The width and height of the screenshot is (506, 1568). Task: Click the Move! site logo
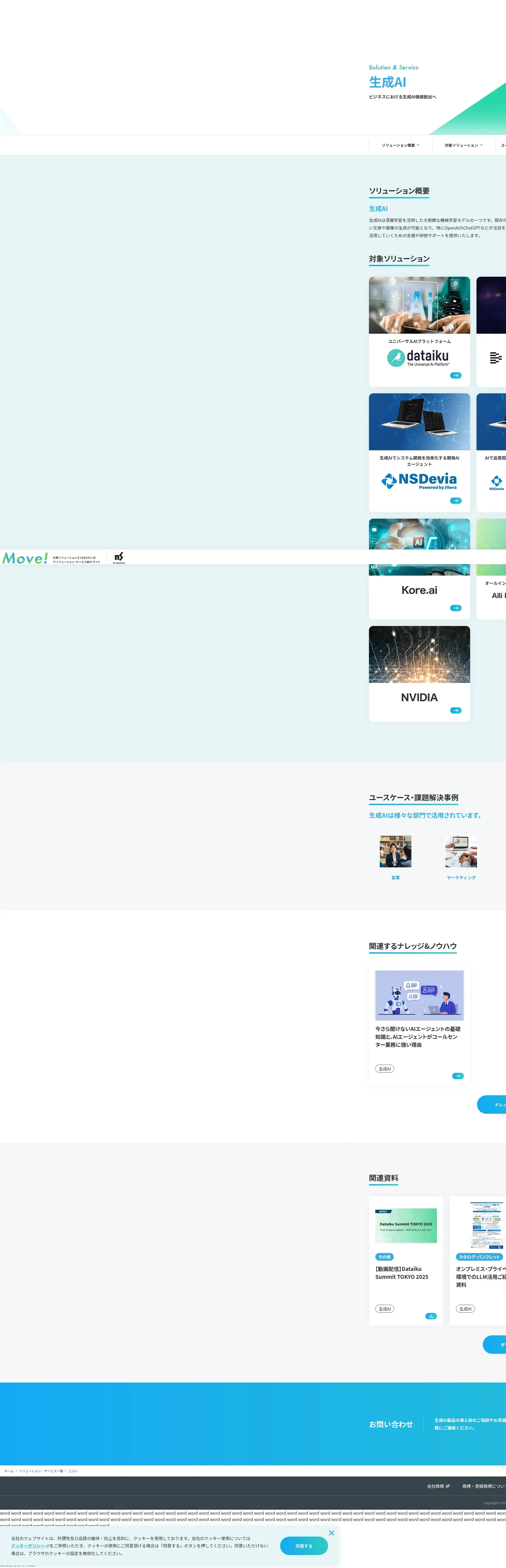tap(25, 558)
